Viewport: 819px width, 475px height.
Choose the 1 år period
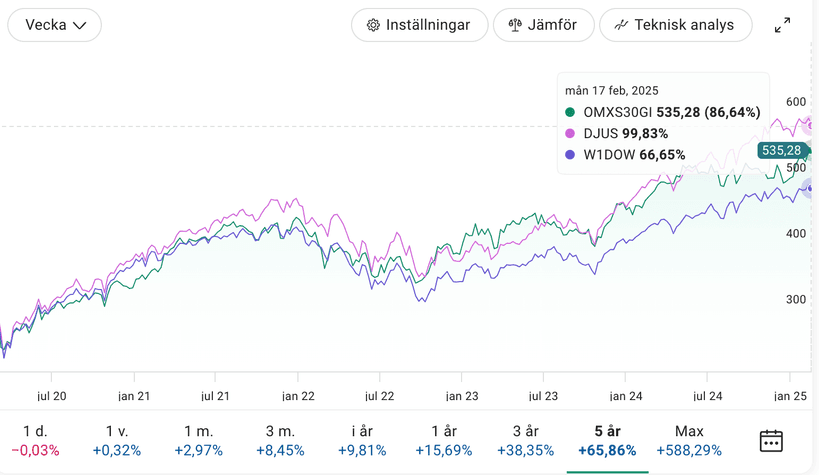click(x=443, y=440)
